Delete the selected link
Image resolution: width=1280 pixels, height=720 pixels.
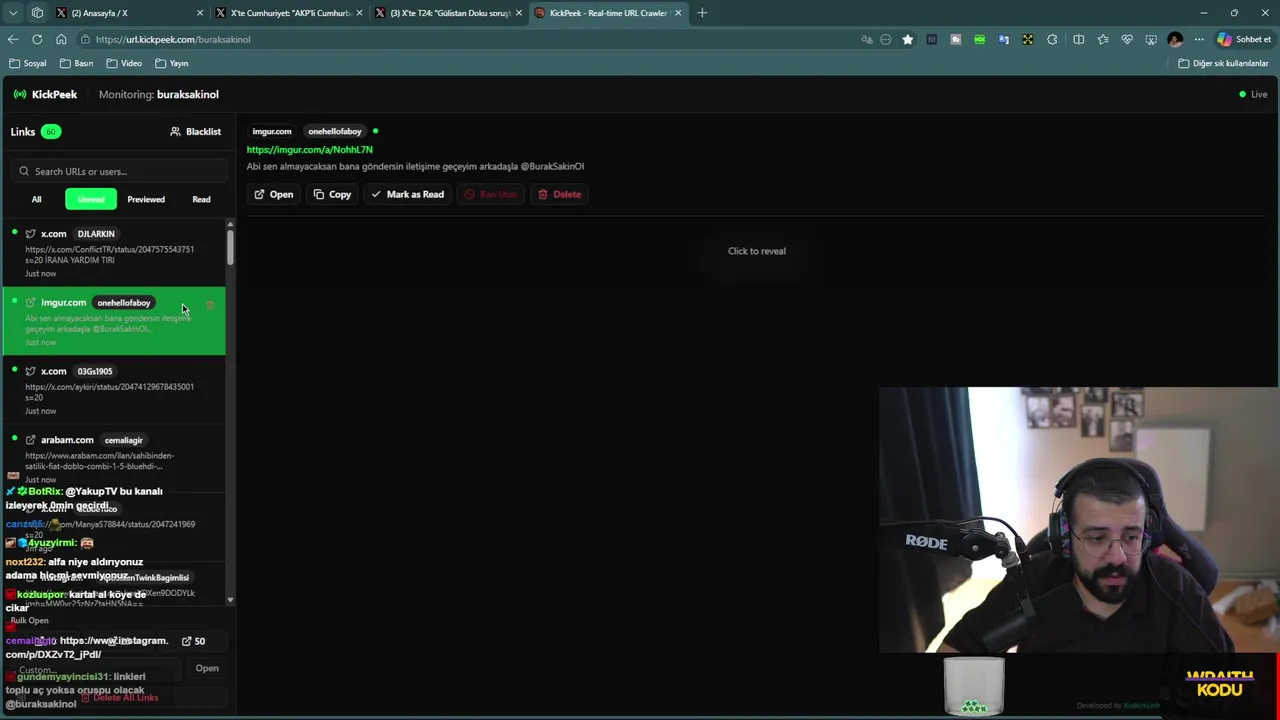(x=559, y=194)
